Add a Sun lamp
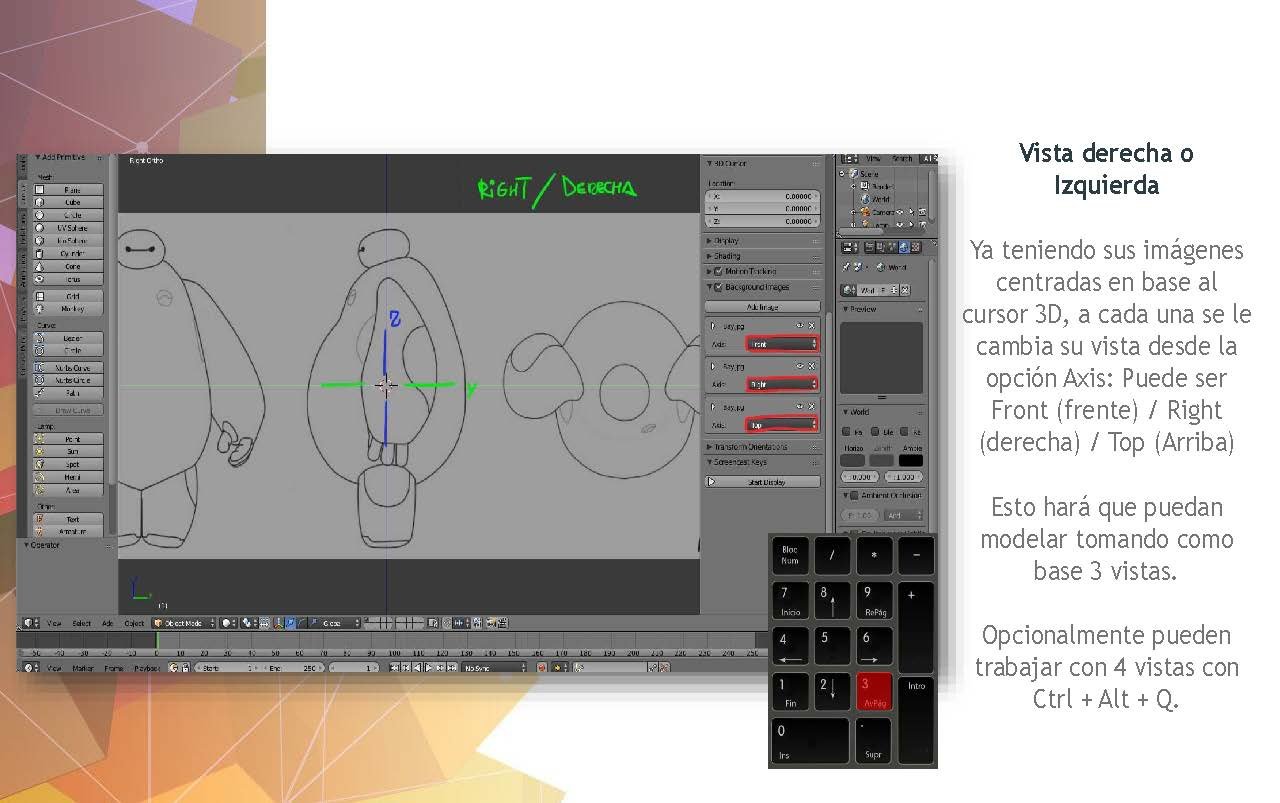This screenshot has width=1280, height=803. tap(68, 452)
